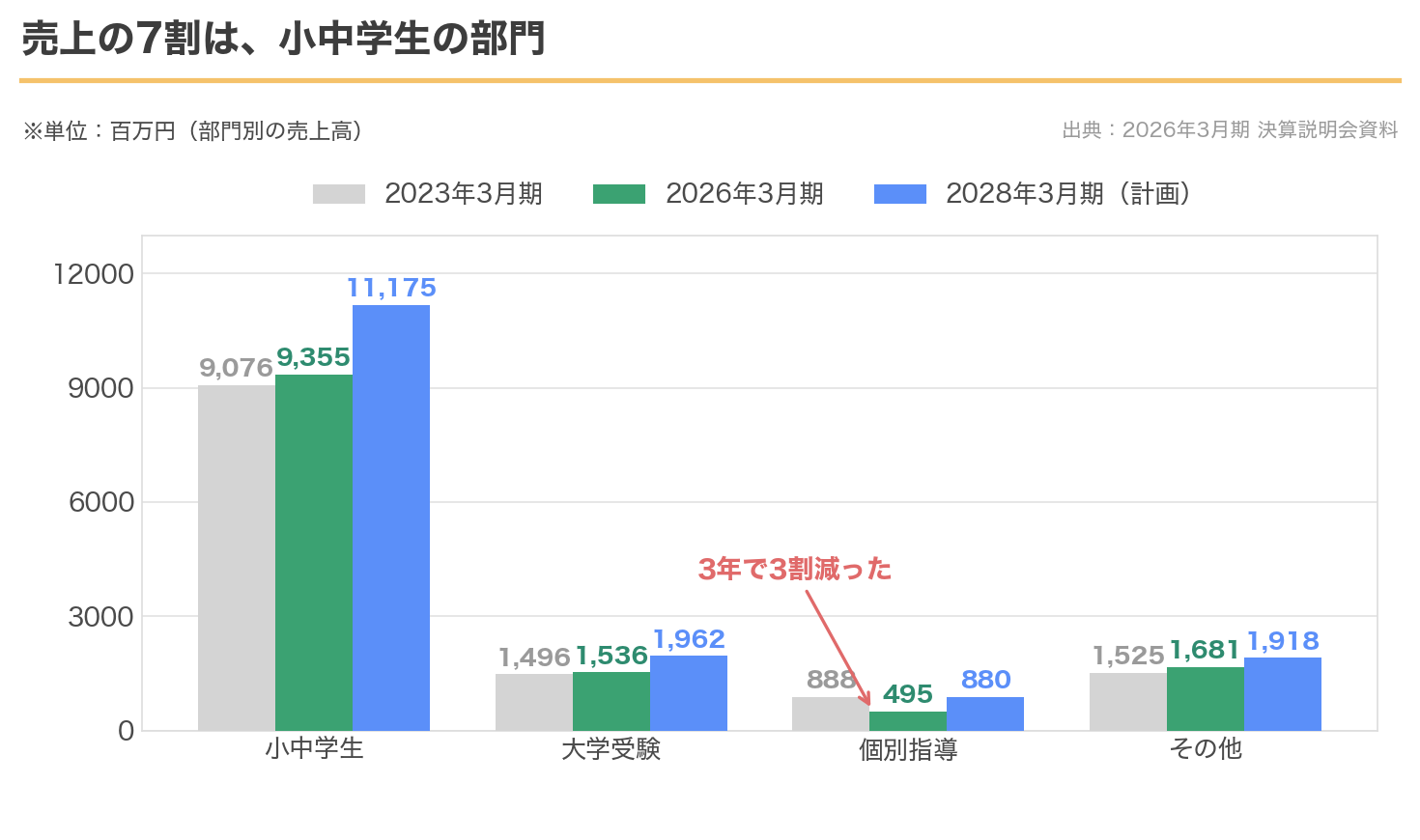Image resolution: width=1420 pixels, height=840 pixels.
Task: Click the green 2026 bar for 個別指導
Action: (x=908, y=721)
